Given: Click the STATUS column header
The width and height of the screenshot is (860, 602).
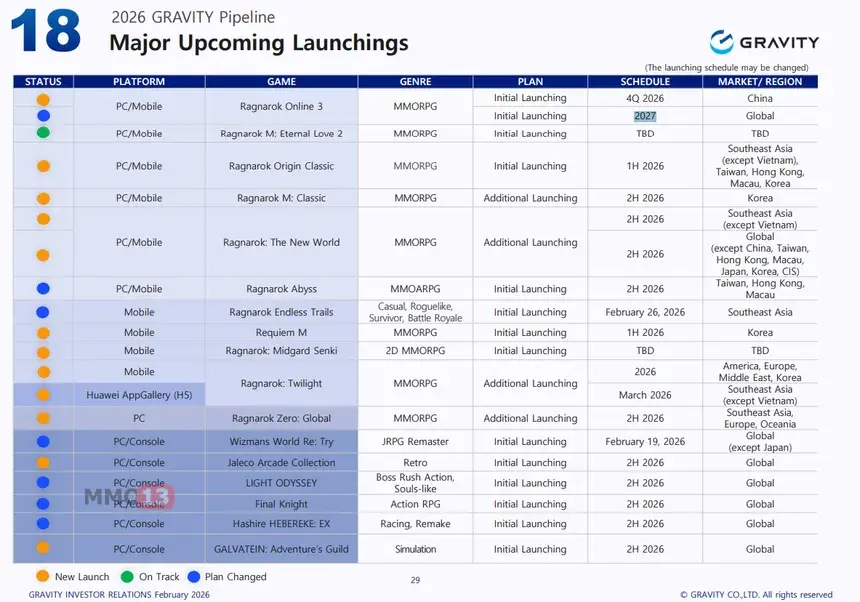Looking at the screenshot, I should tap(43, 82).
